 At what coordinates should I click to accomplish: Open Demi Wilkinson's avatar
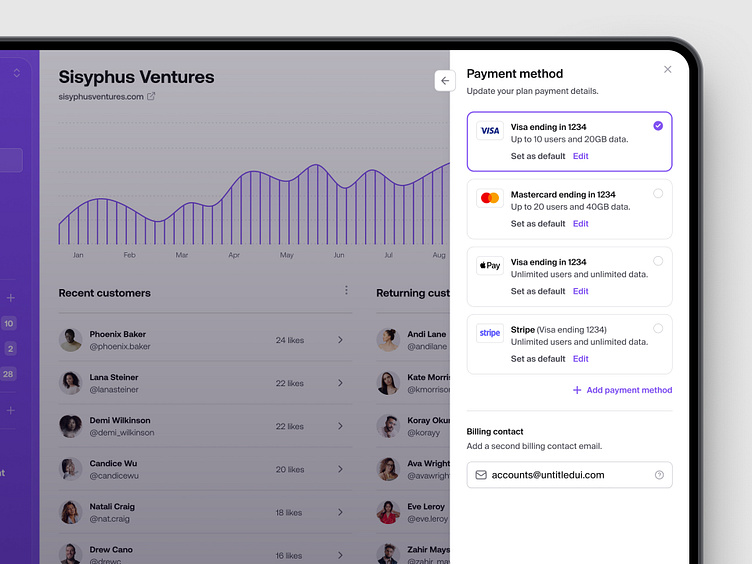pos(70,426)
